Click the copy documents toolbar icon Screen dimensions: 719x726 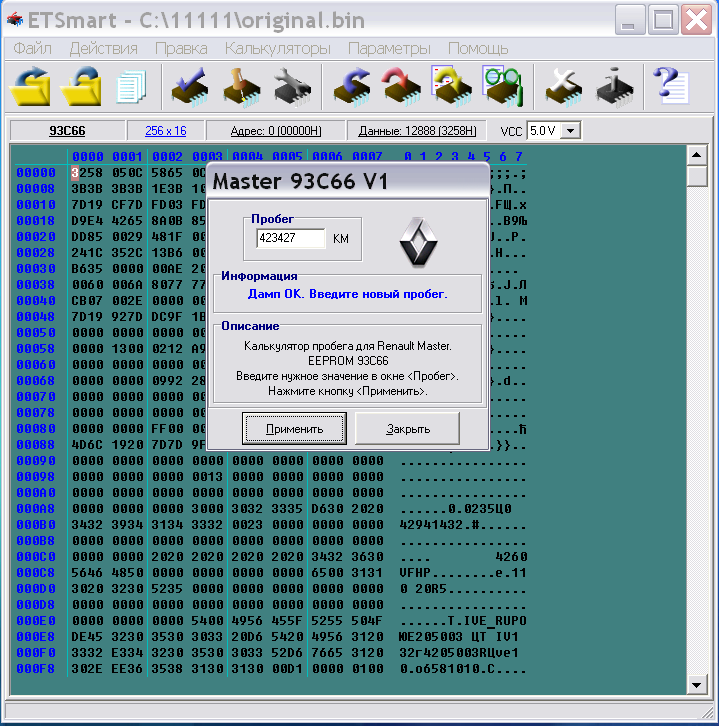pyautogui.click(x=131, y=87)
